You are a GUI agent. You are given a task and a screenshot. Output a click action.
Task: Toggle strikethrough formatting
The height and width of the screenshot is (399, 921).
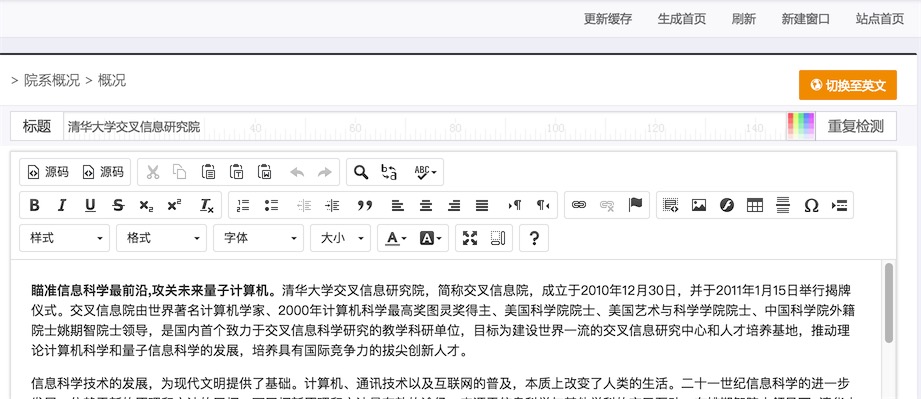(x=118, y=205)
